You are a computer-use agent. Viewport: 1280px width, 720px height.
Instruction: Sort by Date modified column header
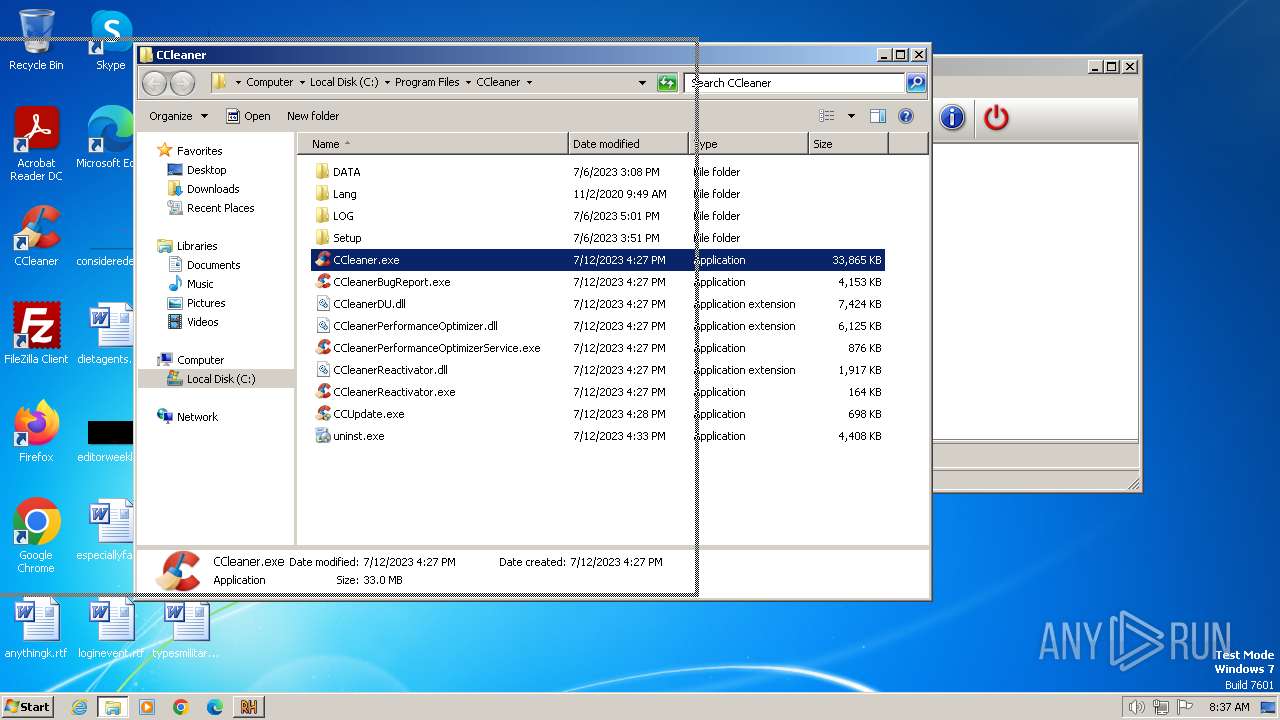click(x=628, y=144)
